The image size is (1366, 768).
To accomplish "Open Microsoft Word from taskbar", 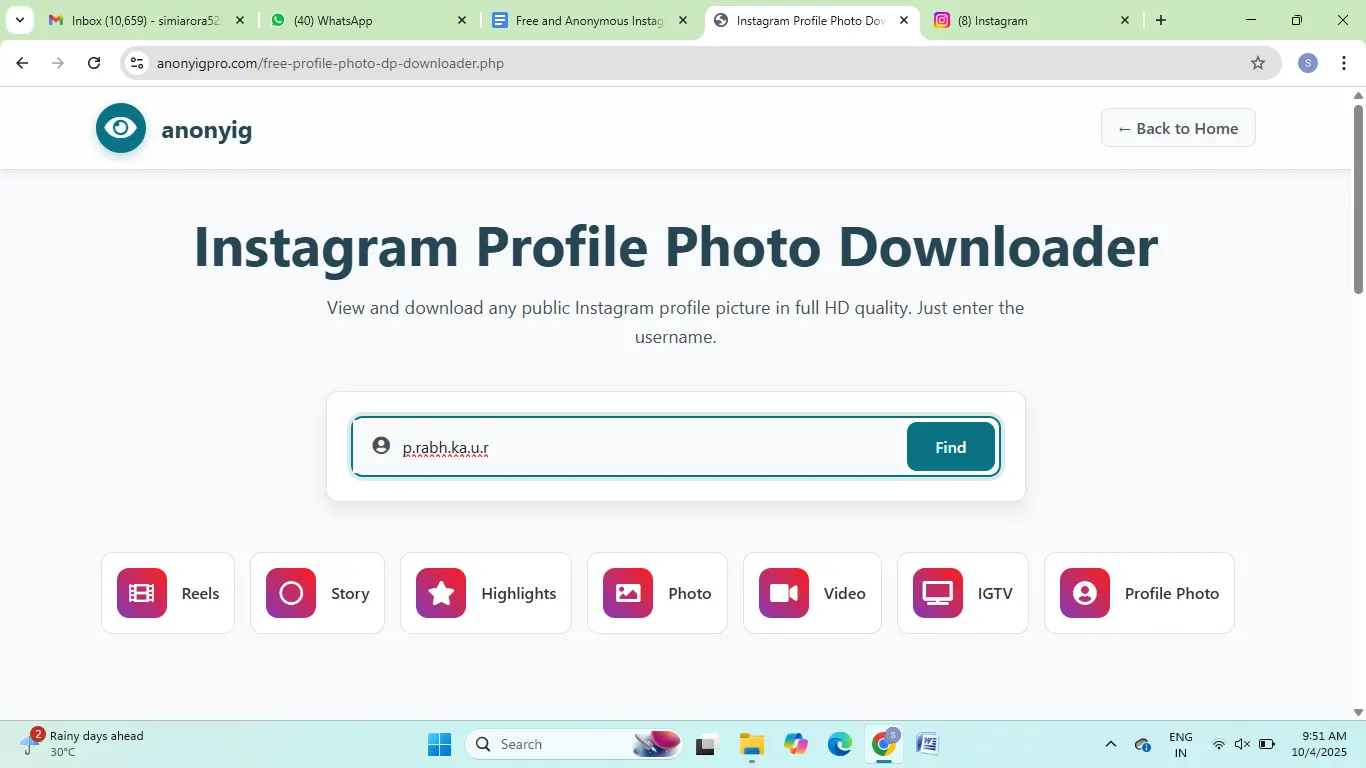I will [927, 744].
